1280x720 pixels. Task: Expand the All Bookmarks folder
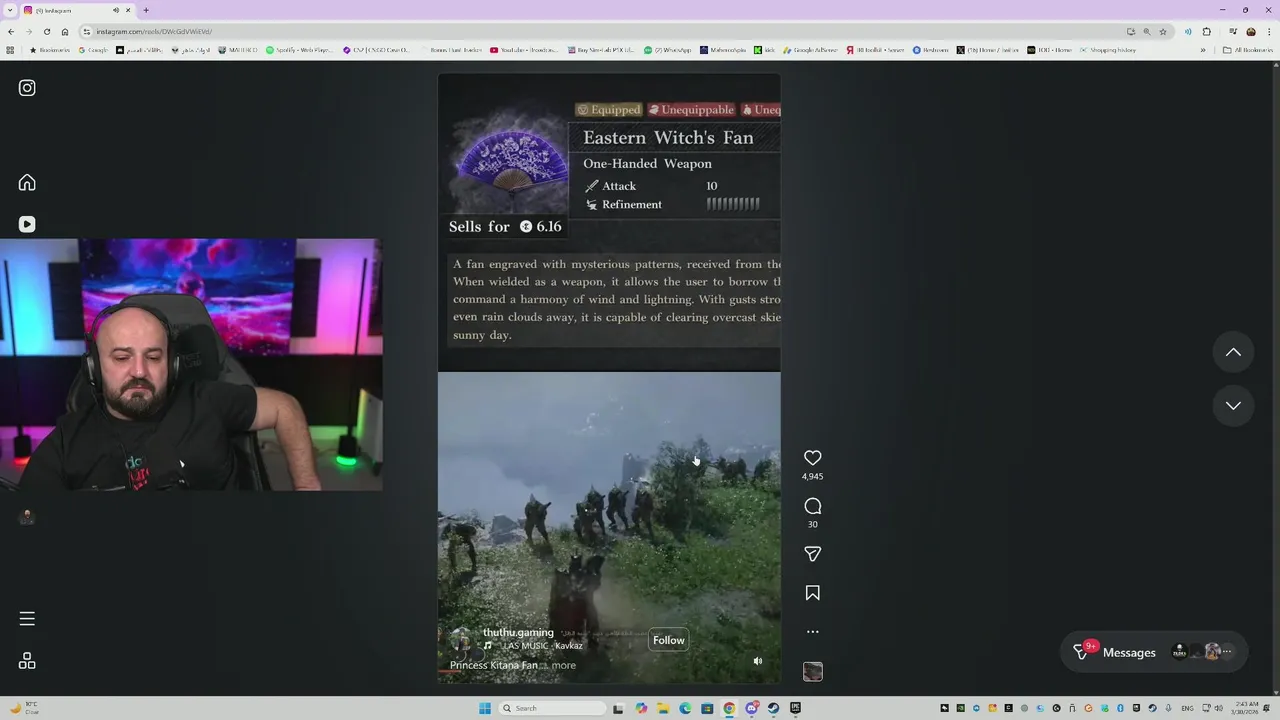pyautogui.click(x=1247, y=50)
